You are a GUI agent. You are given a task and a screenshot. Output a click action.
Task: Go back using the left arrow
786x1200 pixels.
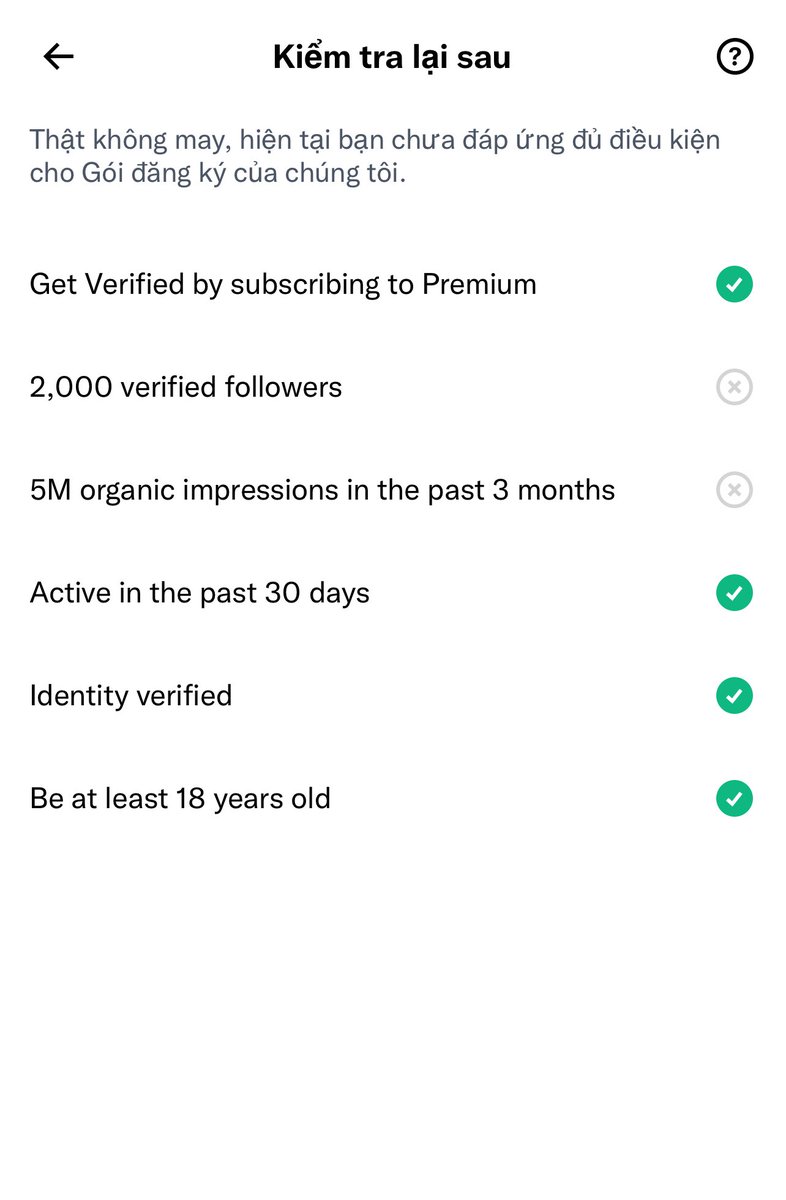click(59, 57)
